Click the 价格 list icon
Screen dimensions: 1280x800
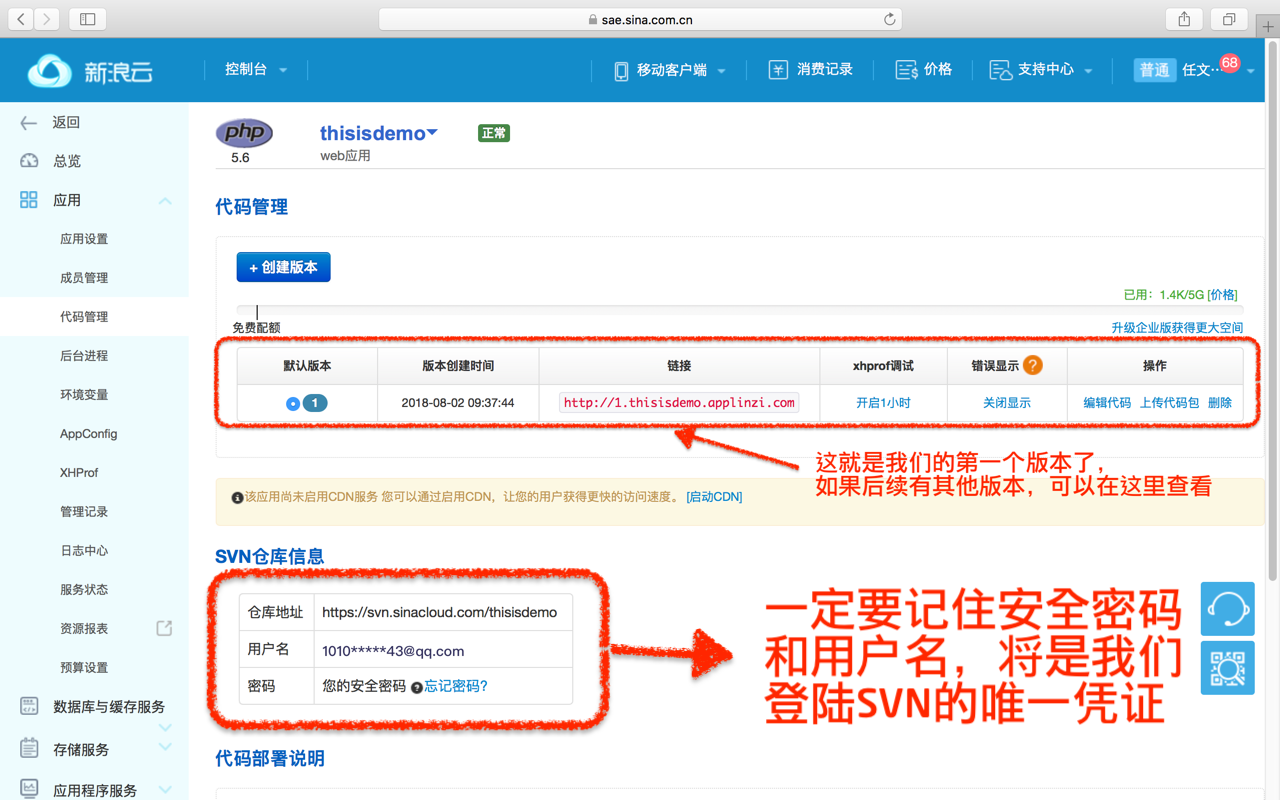click(x=906, y=70)
